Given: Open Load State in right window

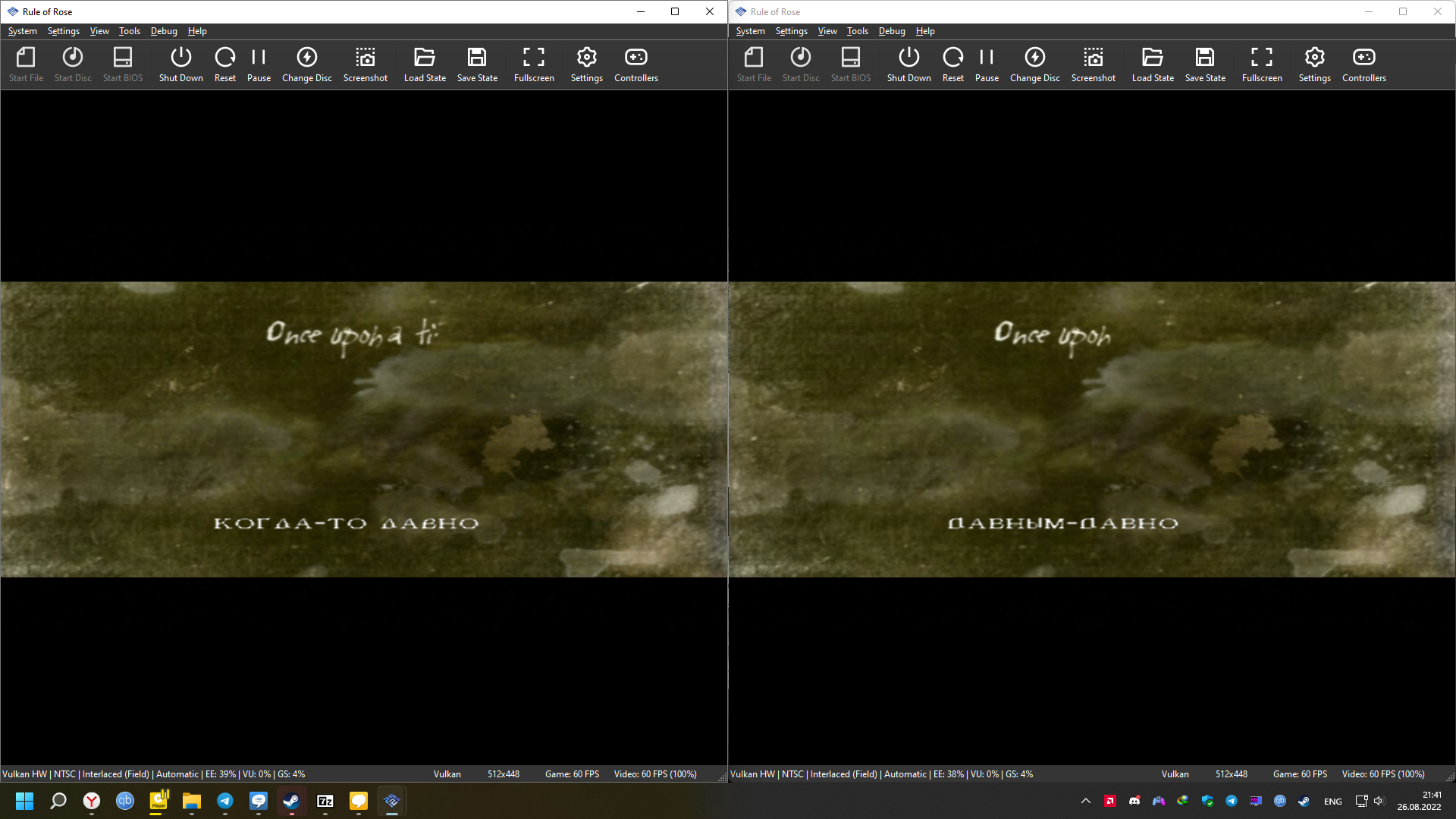Looking at the screenshot, I should tap(1153, 65).
